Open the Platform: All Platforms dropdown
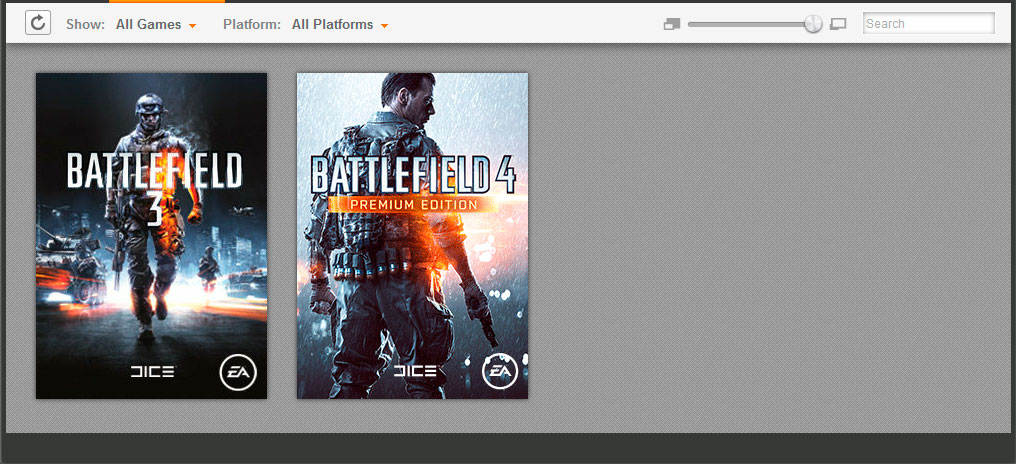Screen dimensions: 1016x464 tap(340, 25)
